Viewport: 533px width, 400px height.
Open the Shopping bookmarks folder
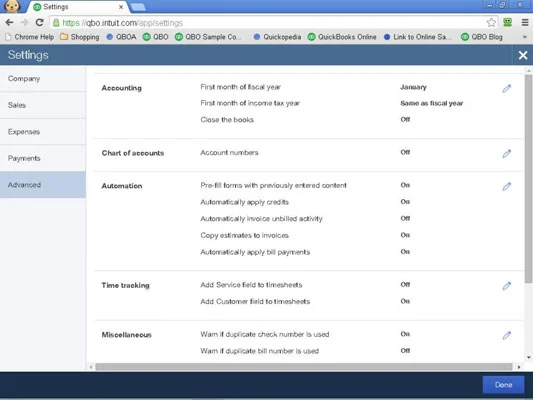[80, 37]
